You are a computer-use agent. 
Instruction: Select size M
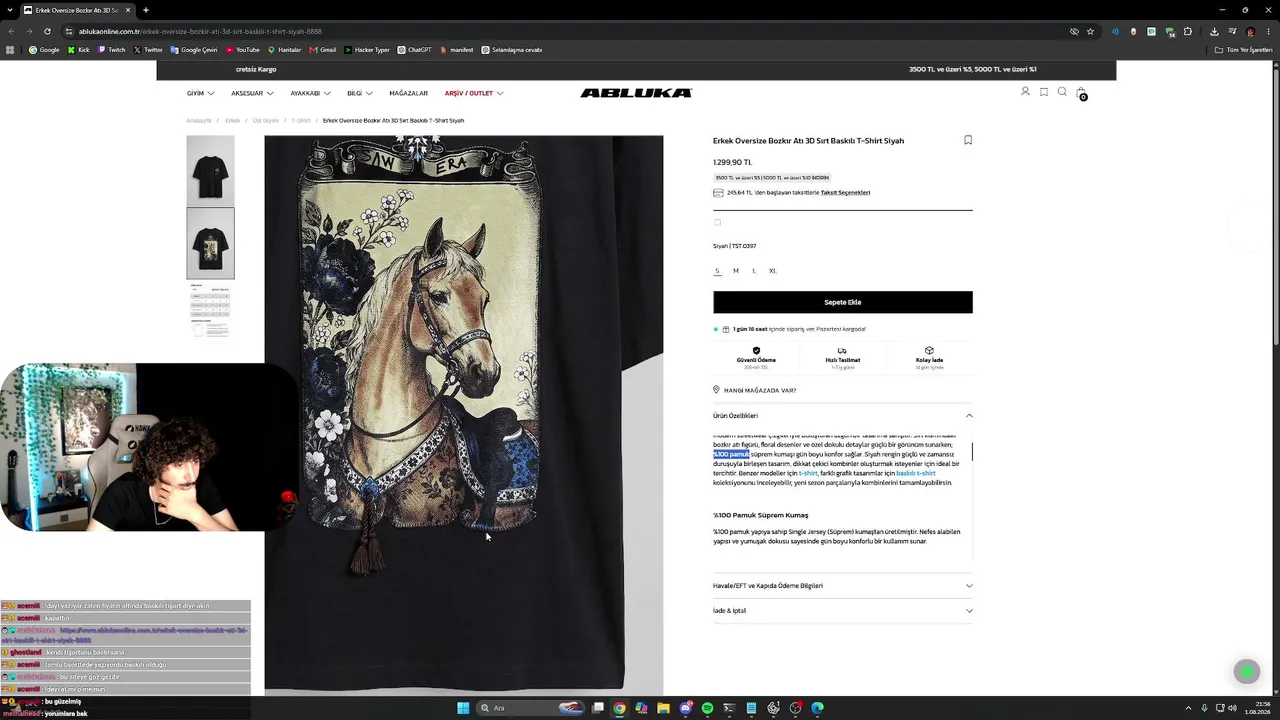pyautogui.click(x=736, y=271)
